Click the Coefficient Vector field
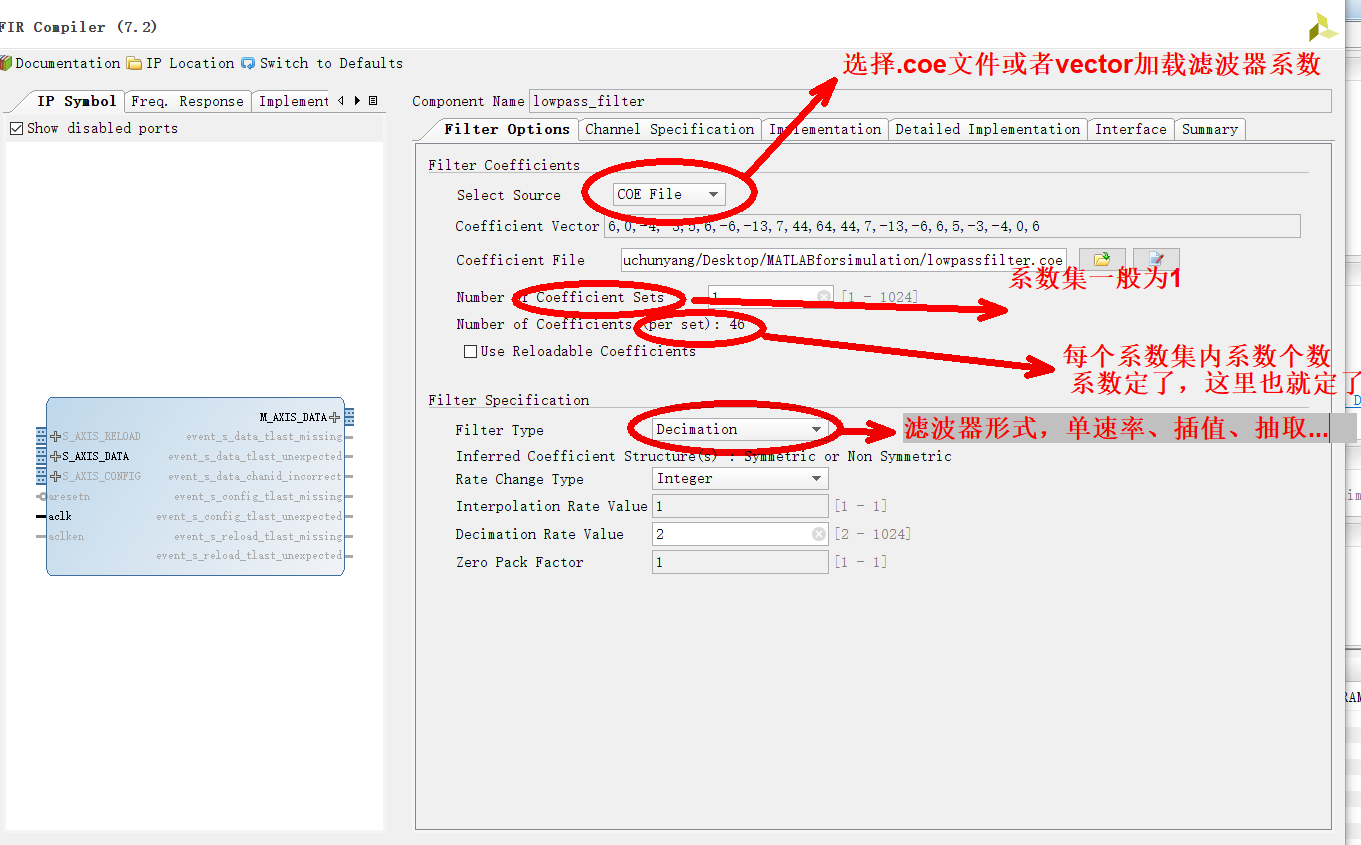Viewport: 1361px width, 845px height. [x=952, y=226]
